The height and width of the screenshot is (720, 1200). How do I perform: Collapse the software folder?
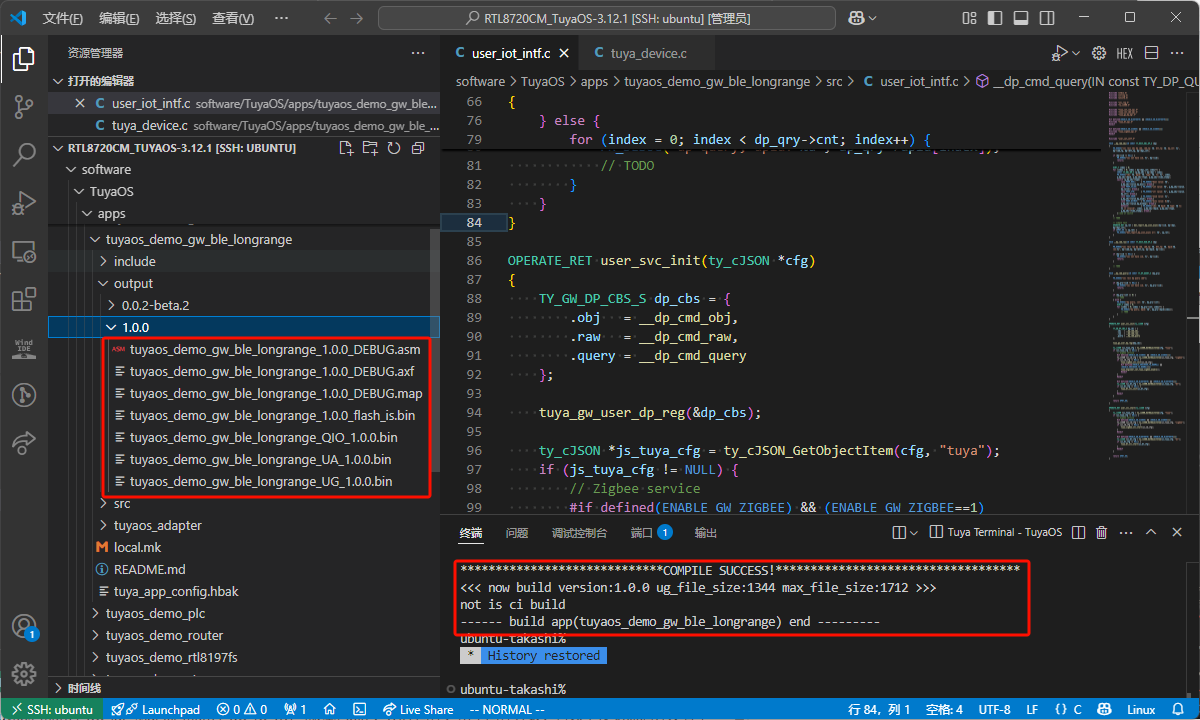pyautogui.click(x=244, y=169)
